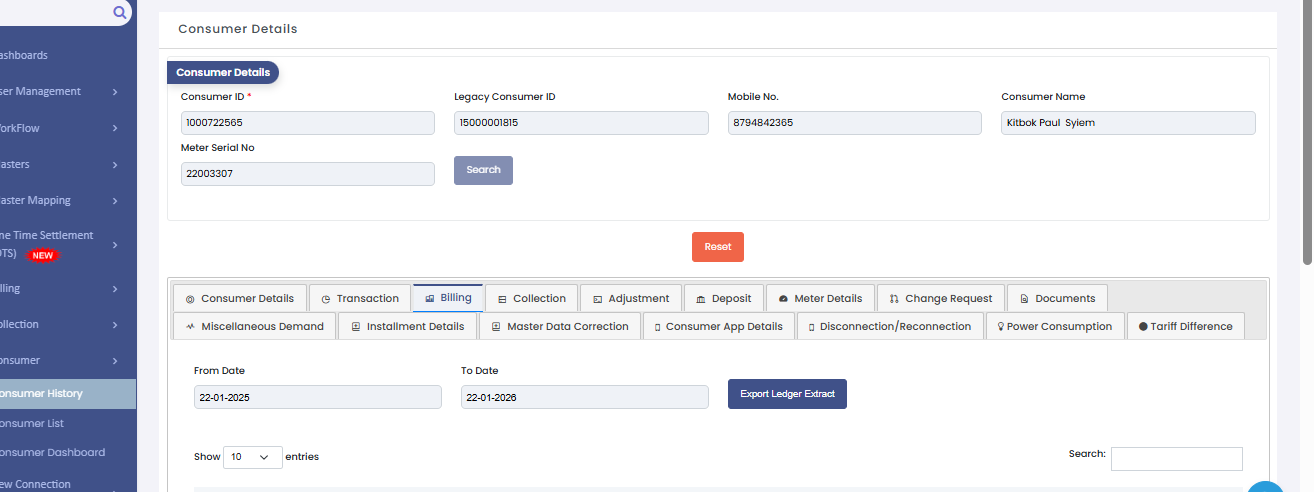Click the Collection tab icon
The image size is (1314, 492).
pyautogui.click(x=503, y=299)
